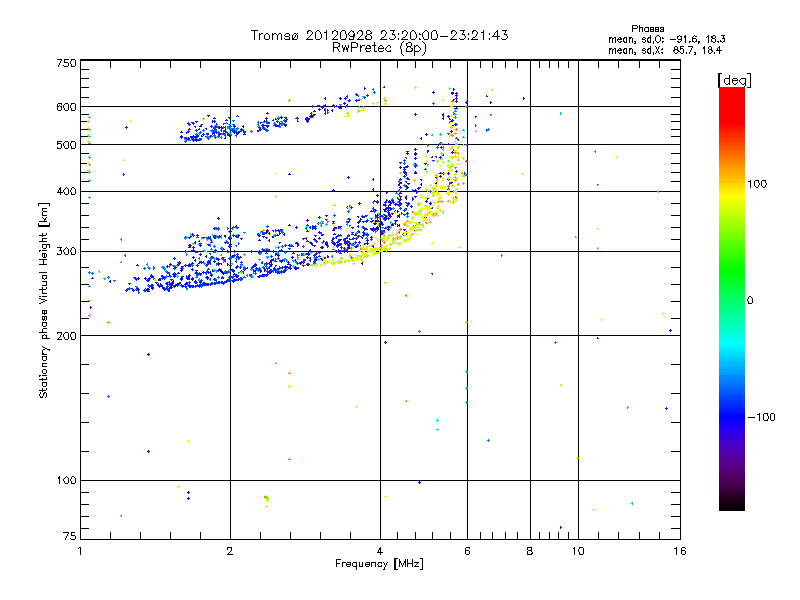
Task: Click the '100' colorbar tick label
Action: (757, 184)
